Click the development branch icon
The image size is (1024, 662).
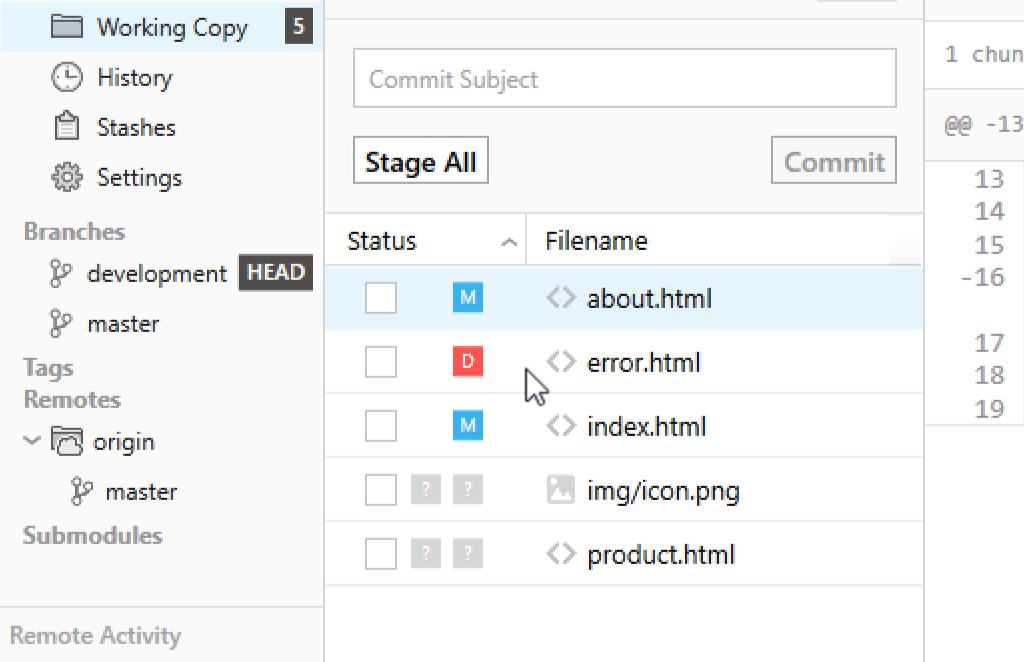click(x=62, y=274)
